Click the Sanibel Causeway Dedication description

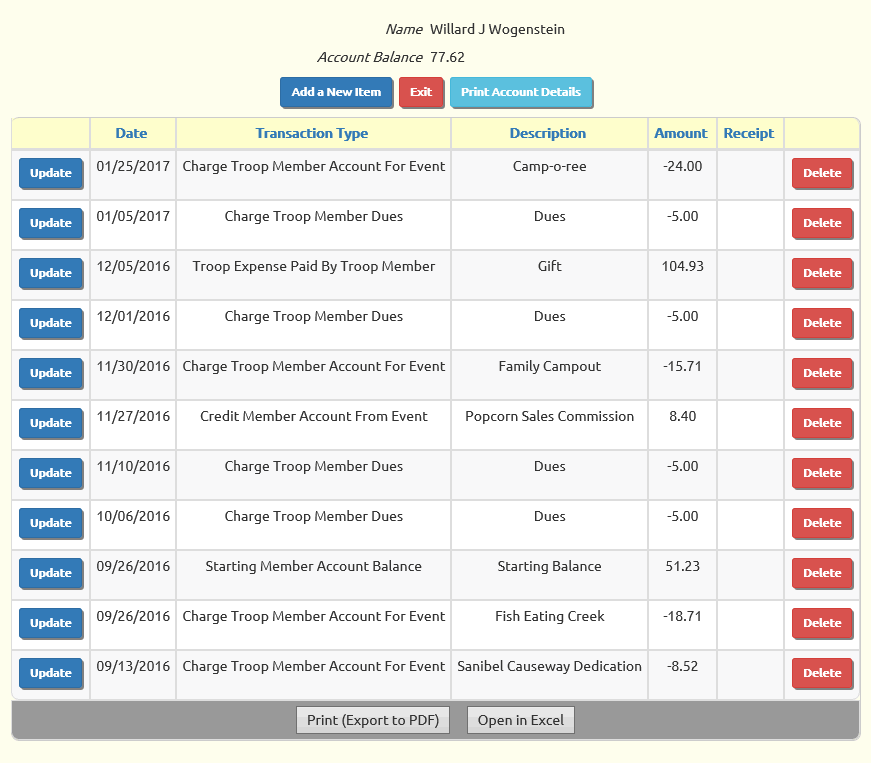click(x=549, y=666)
